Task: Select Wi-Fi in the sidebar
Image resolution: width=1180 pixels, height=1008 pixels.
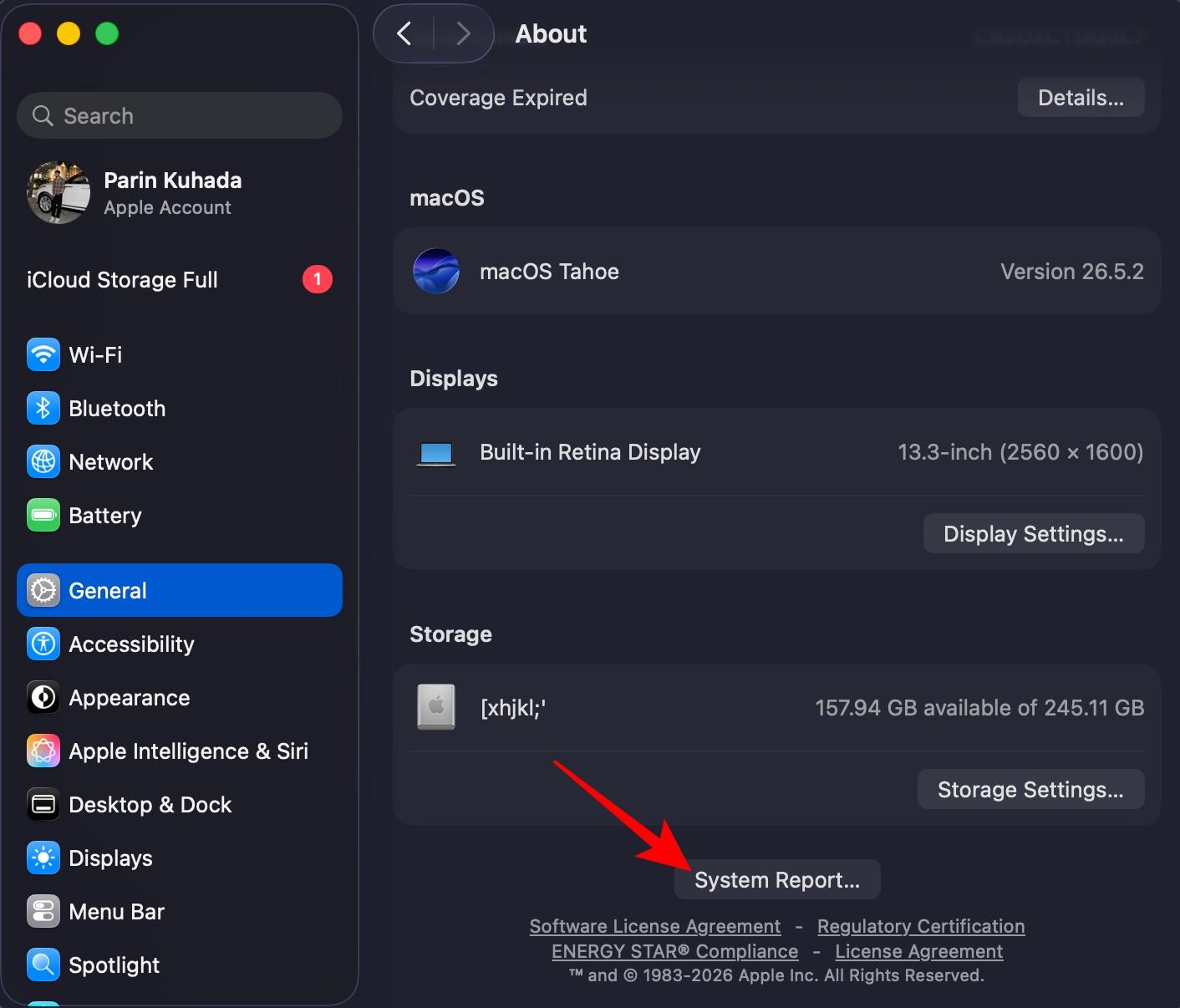Action: click(180, 354)
